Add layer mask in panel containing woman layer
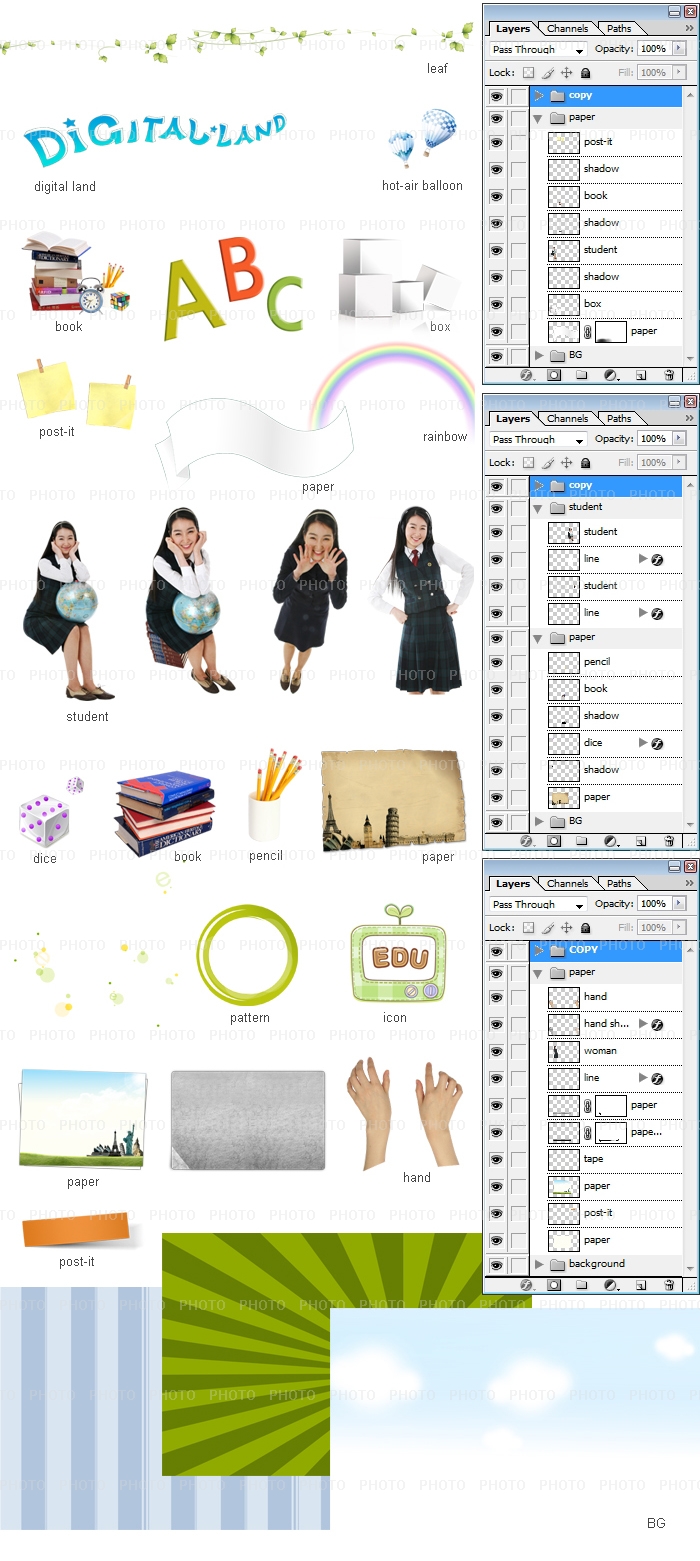The height and width of the screenshot is (1561, 700). 554,1285
